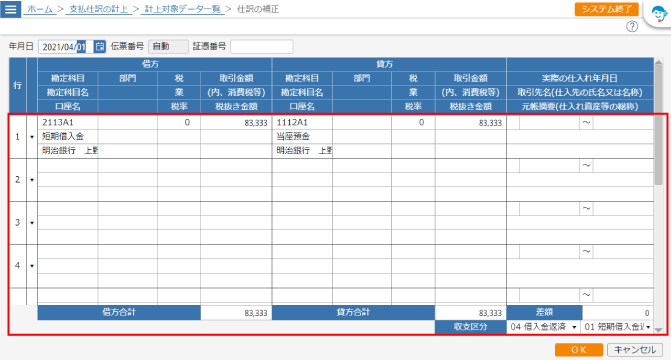
Task: Click debit tax code 0 in row 1
Action: [178, 122]
